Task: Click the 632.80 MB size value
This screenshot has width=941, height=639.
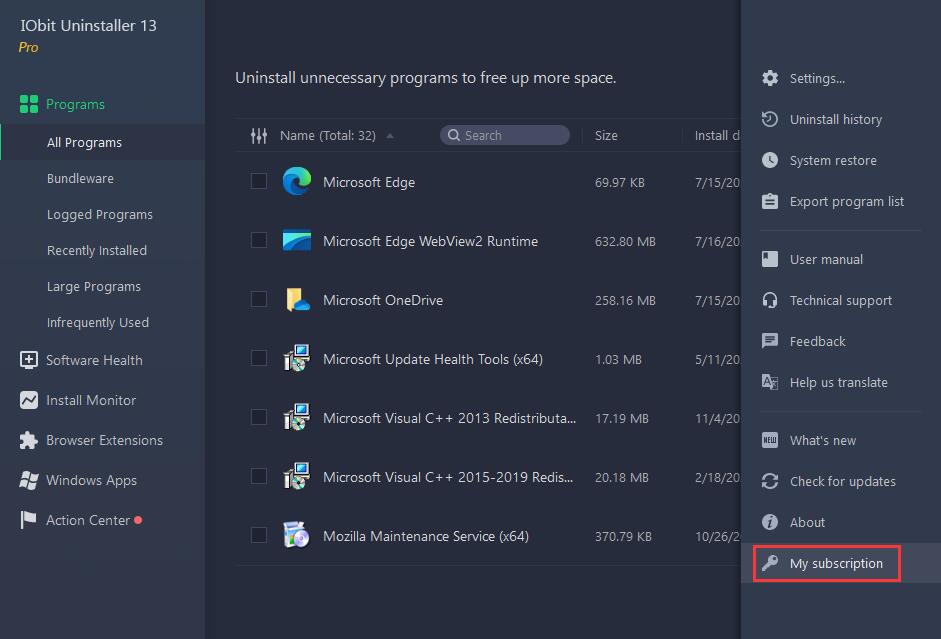Action: tap(625, 241)
